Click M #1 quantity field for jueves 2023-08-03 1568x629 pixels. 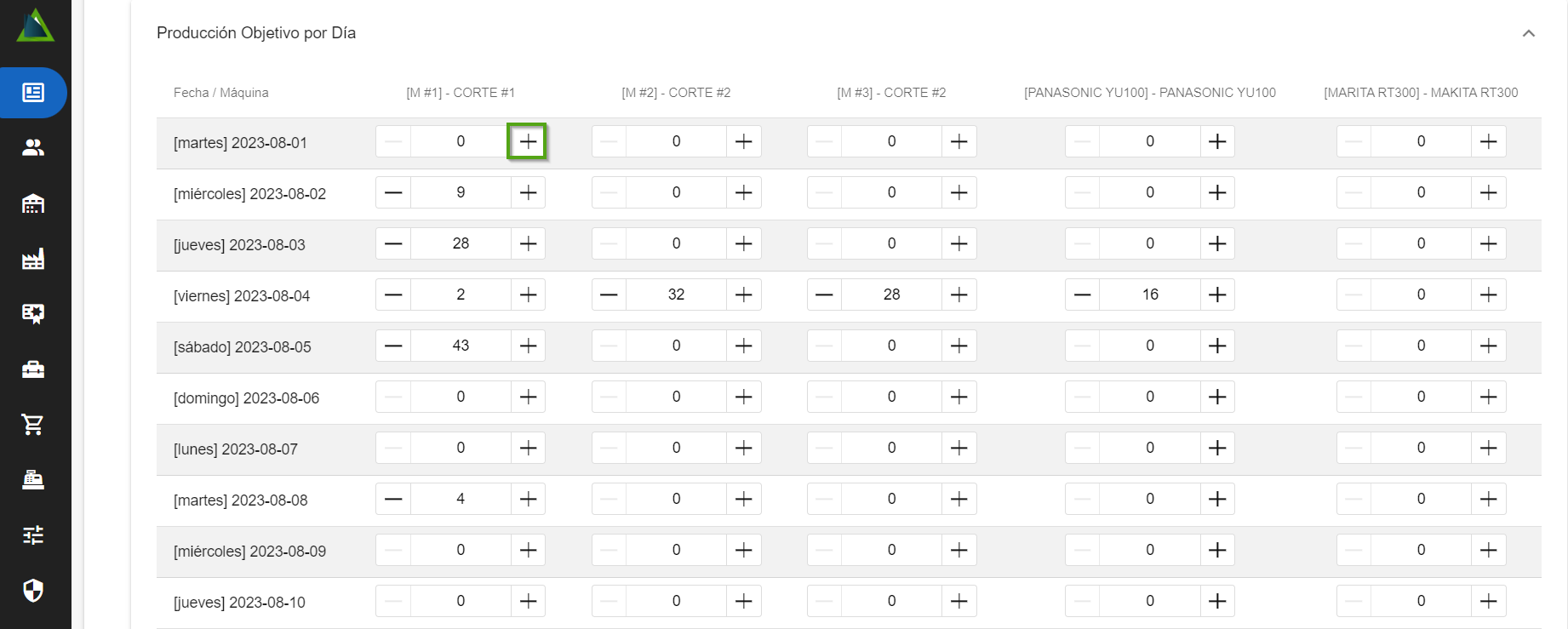coord(461,243)
